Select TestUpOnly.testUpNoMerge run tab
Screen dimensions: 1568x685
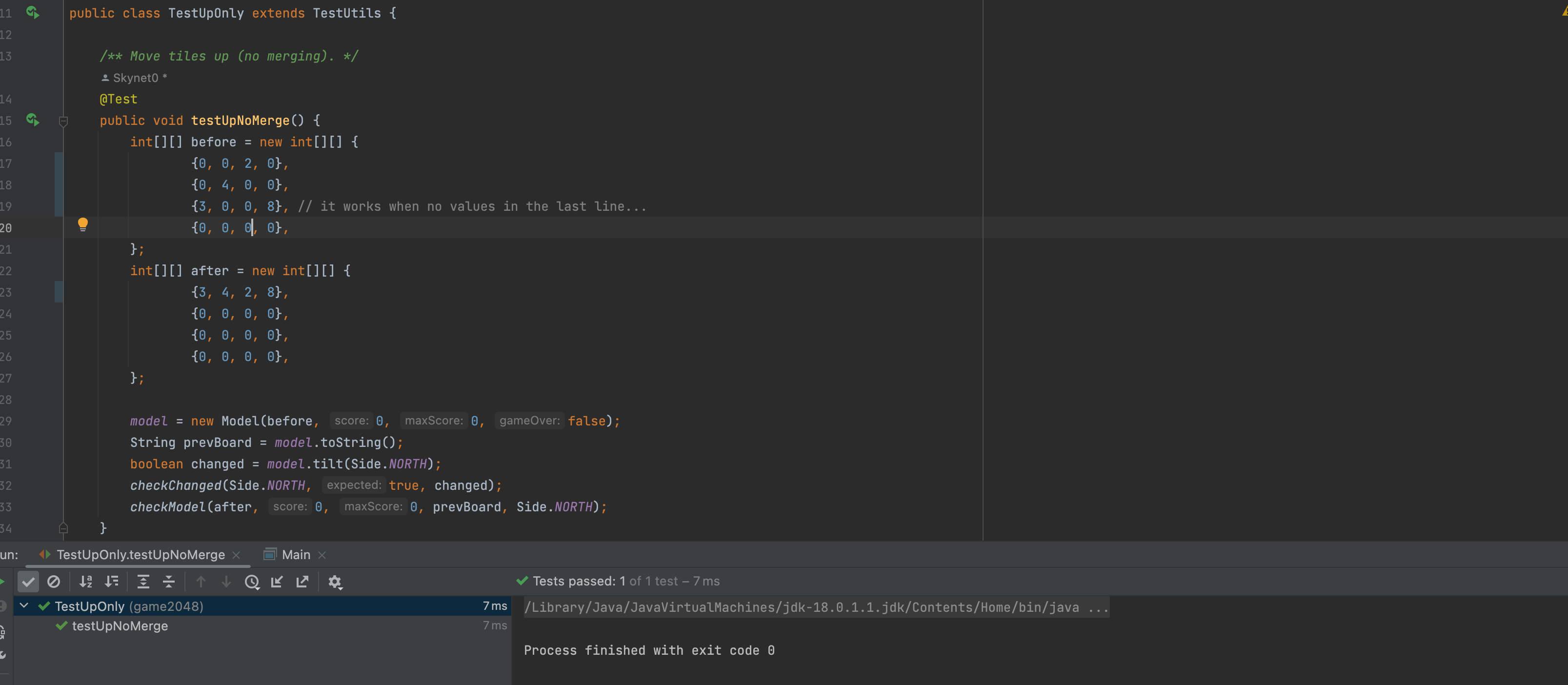click(x=141, y=555)
